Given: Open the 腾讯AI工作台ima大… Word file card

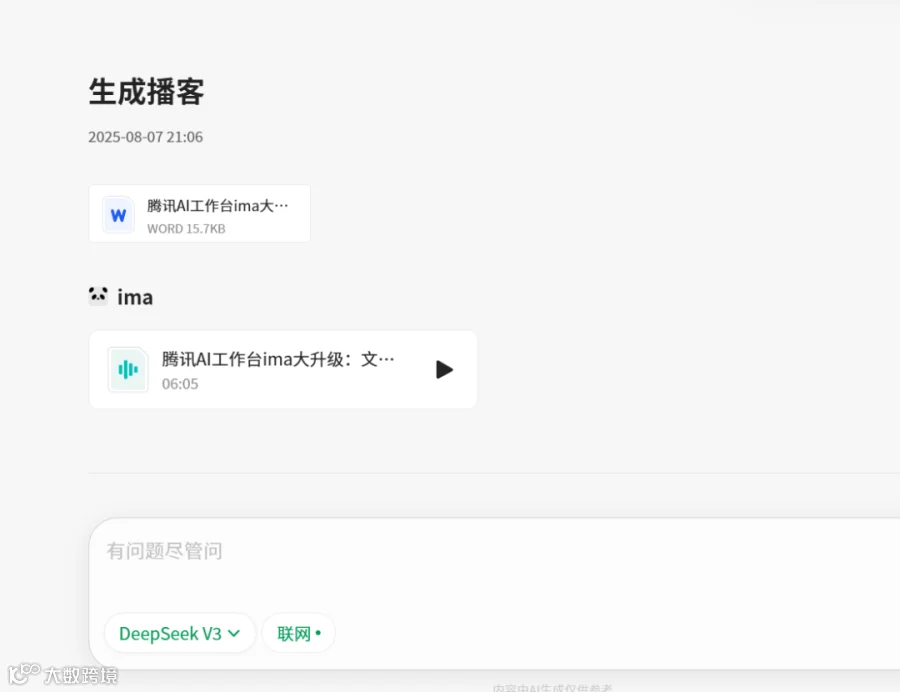Looking at the screenshot, I should click(199, 213).
